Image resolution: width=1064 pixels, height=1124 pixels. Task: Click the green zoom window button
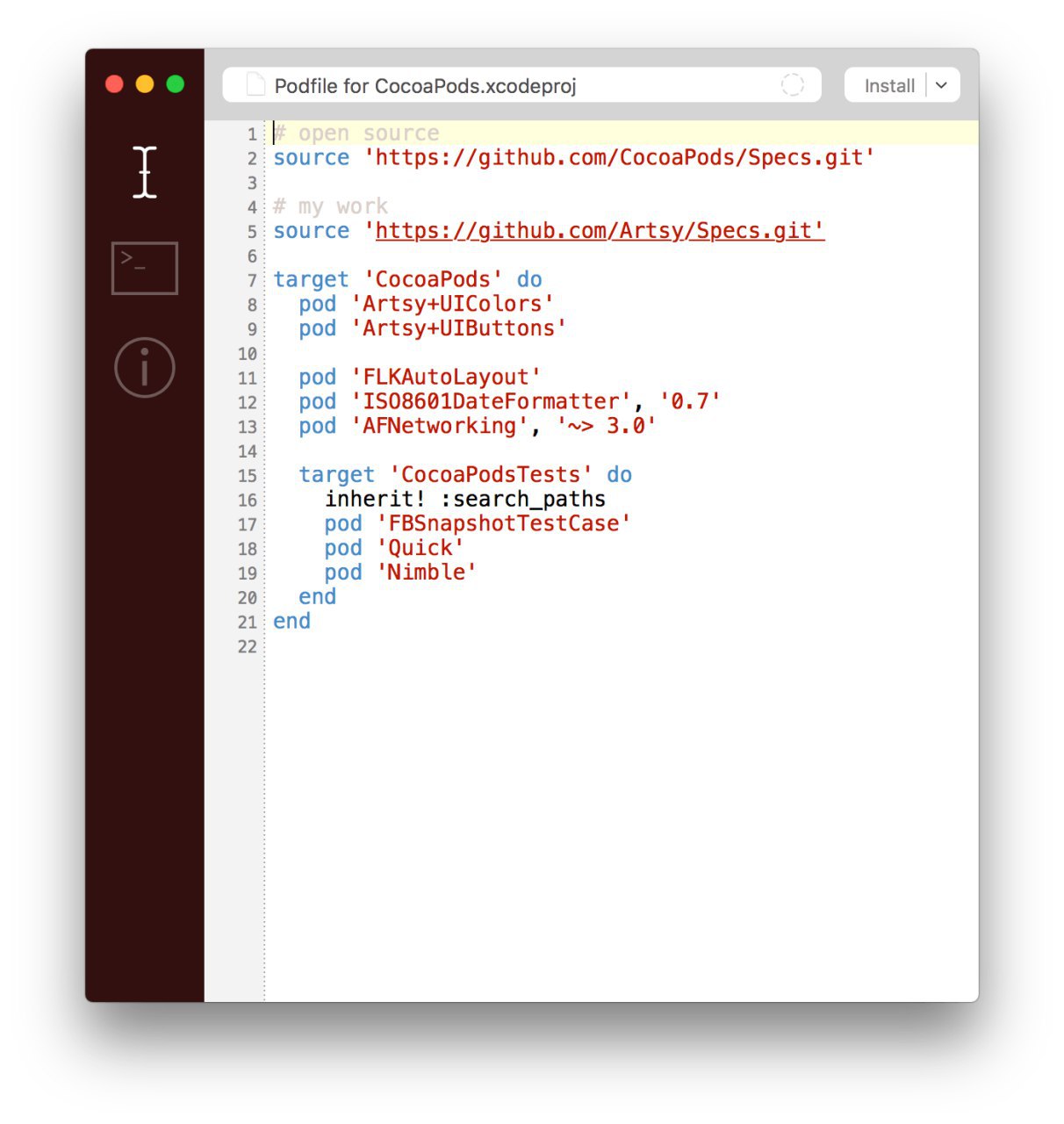point(176,83)
